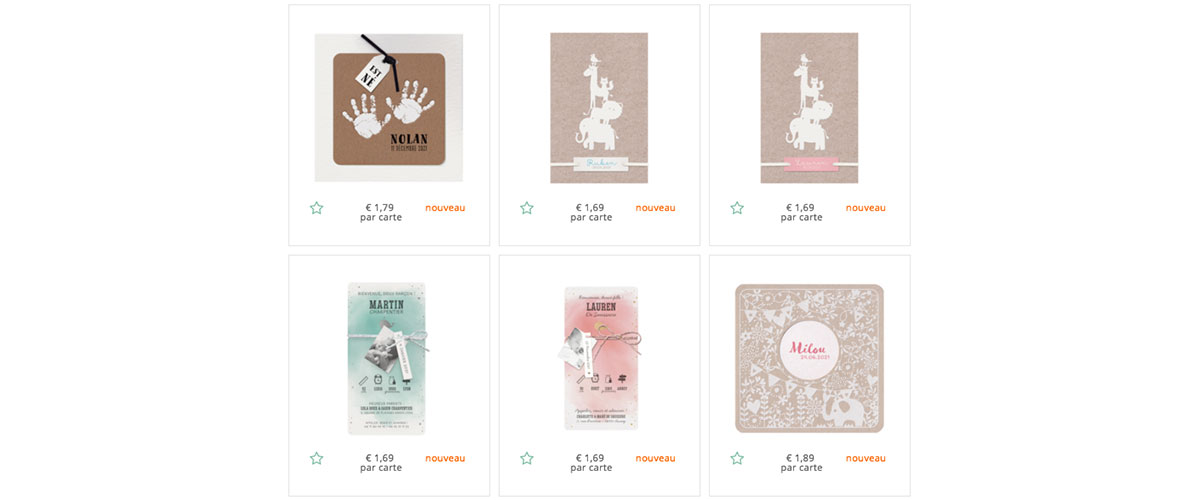The height and width of the screenshot is (500, 1200).
Task: Click nouveau label under pink-banner animal card
Action: (866, 208)
